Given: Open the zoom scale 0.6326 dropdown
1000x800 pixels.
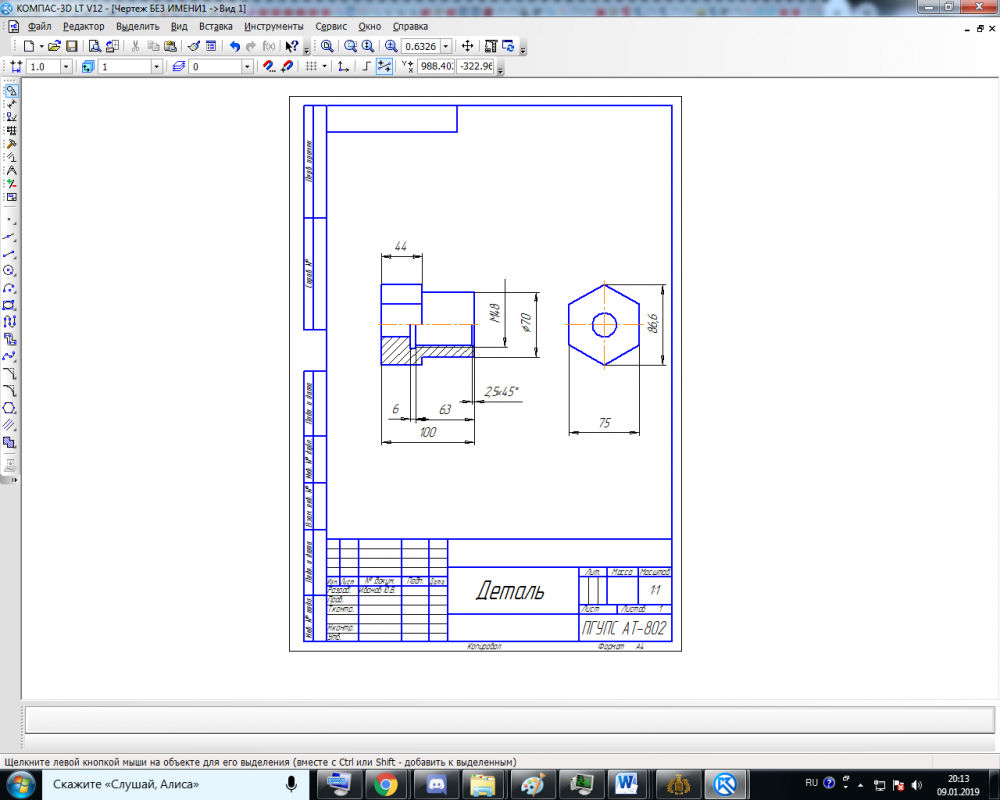Looking at the screenshot, I should (446, 46).
